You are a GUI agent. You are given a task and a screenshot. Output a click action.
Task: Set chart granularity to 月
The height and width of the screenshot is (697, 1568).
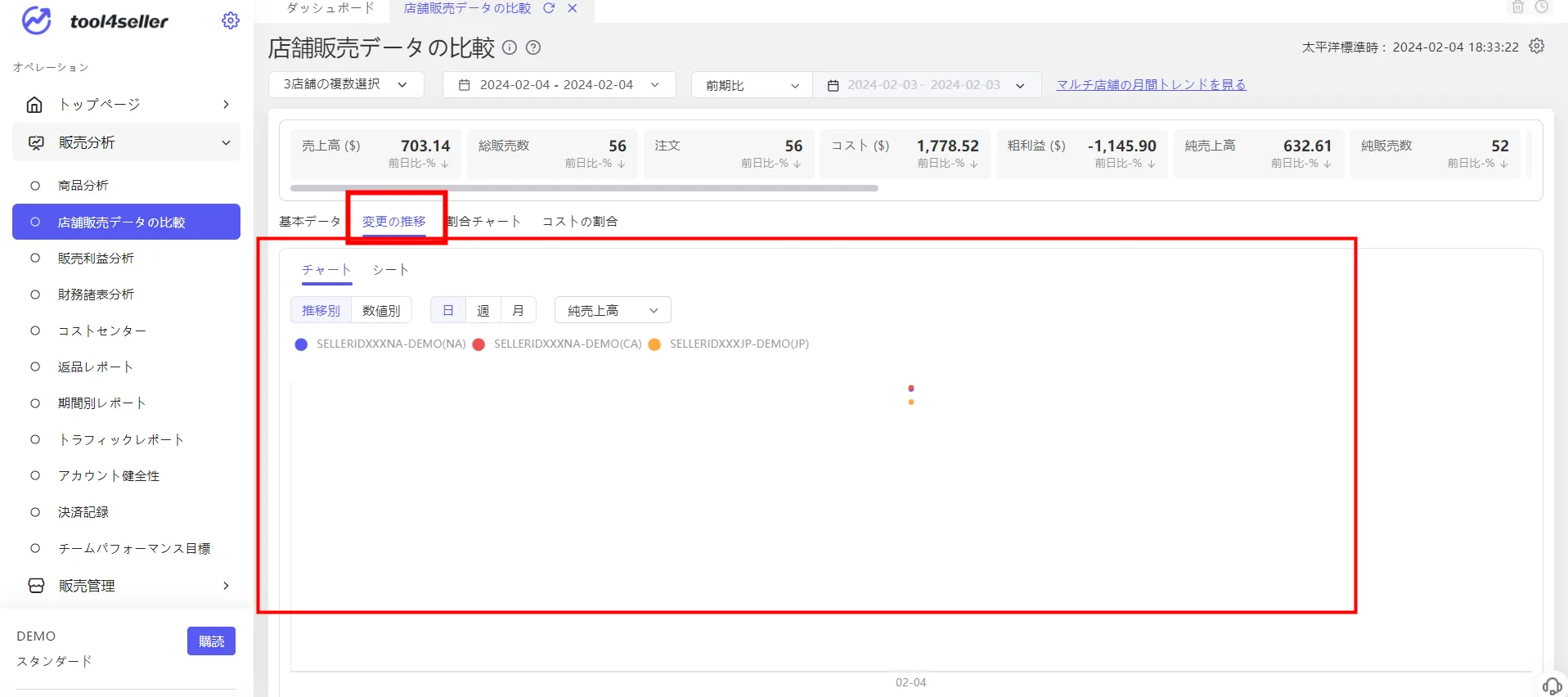point(518,310)
